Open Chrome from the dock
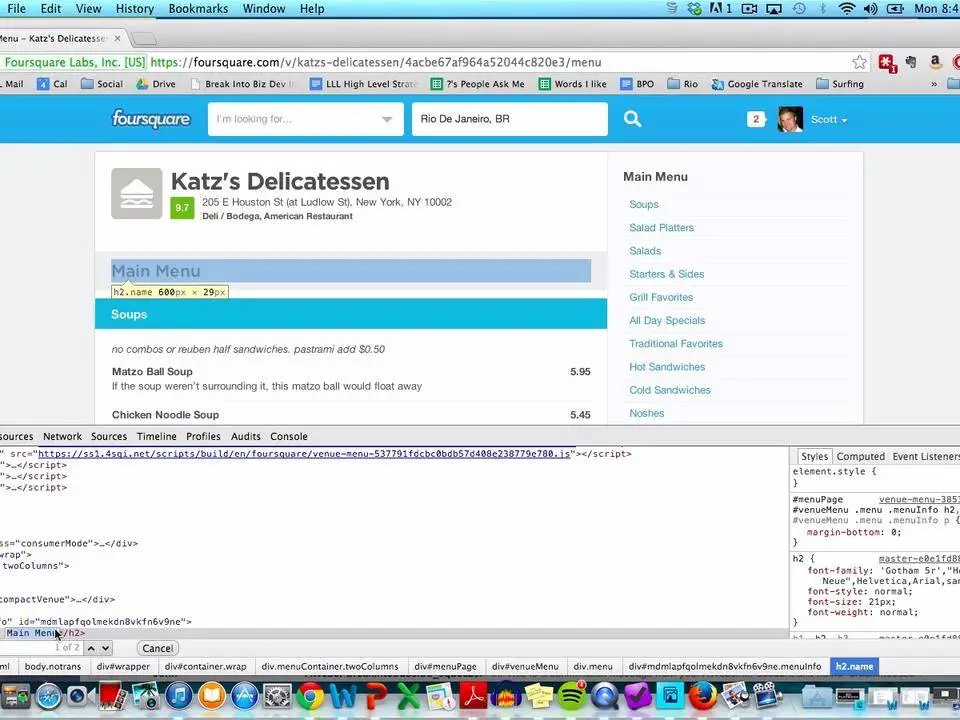The height and width of the screenshot is (720, 960). point(310,697)
